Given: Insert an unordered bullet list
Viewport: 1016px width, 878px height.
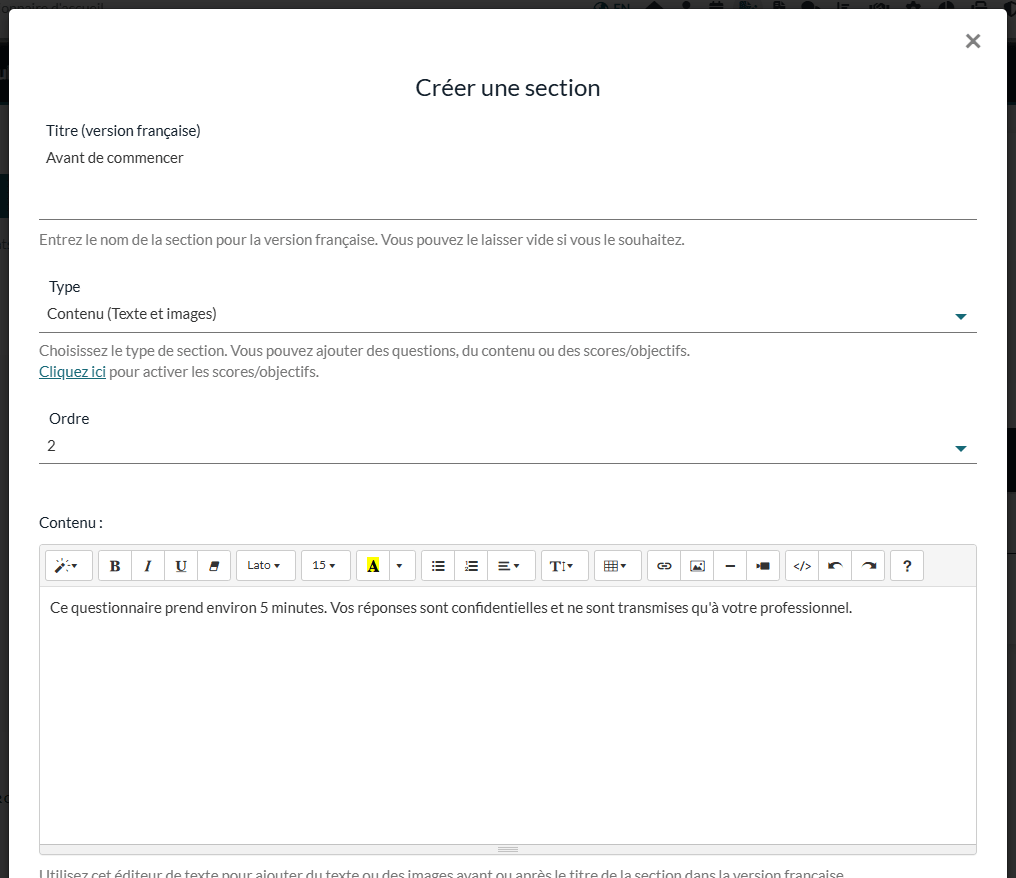Looking at the screenshot, I should (438, 566).
